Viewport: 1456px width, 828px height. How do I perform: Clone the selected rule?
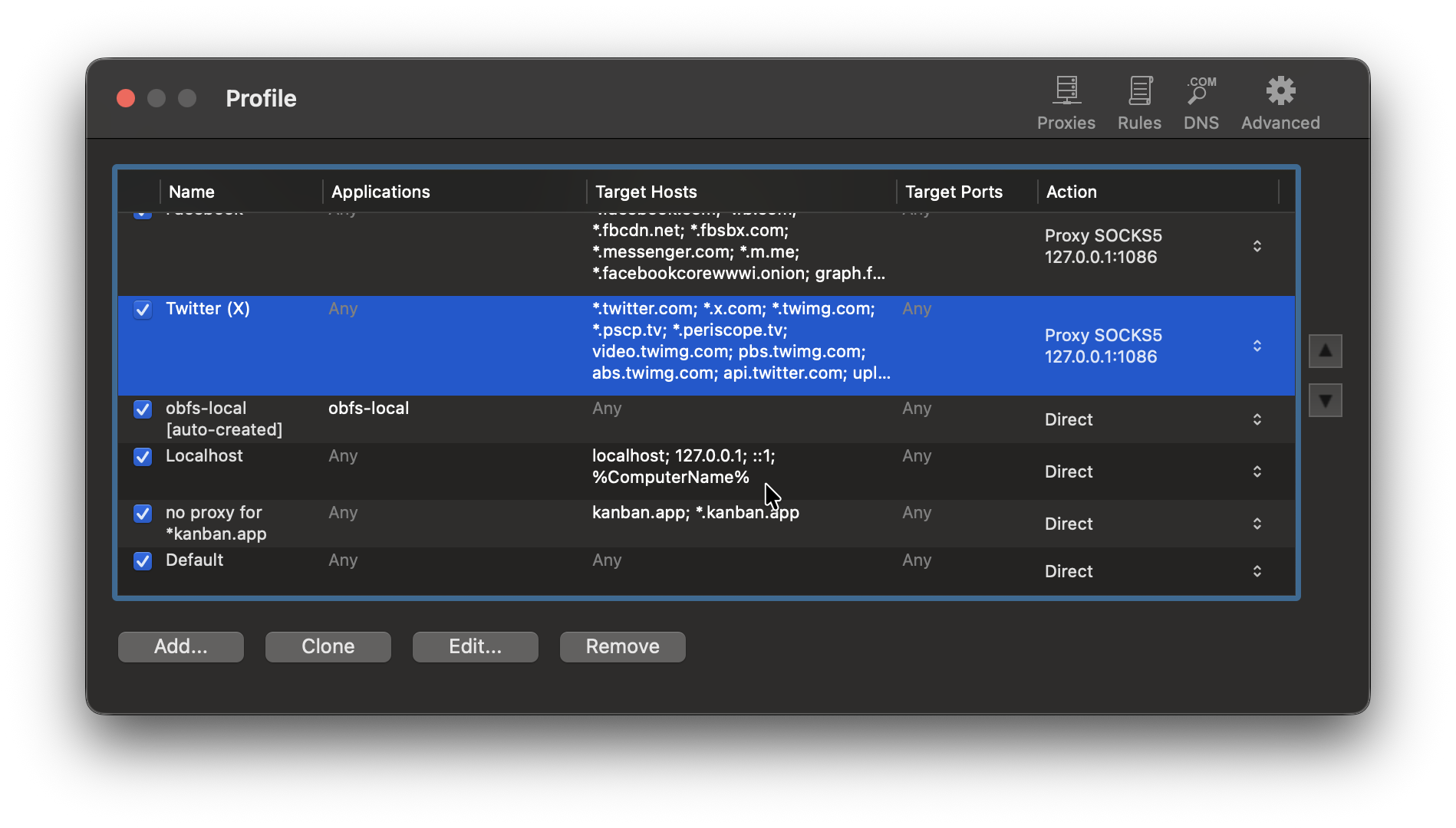point(328,646)
